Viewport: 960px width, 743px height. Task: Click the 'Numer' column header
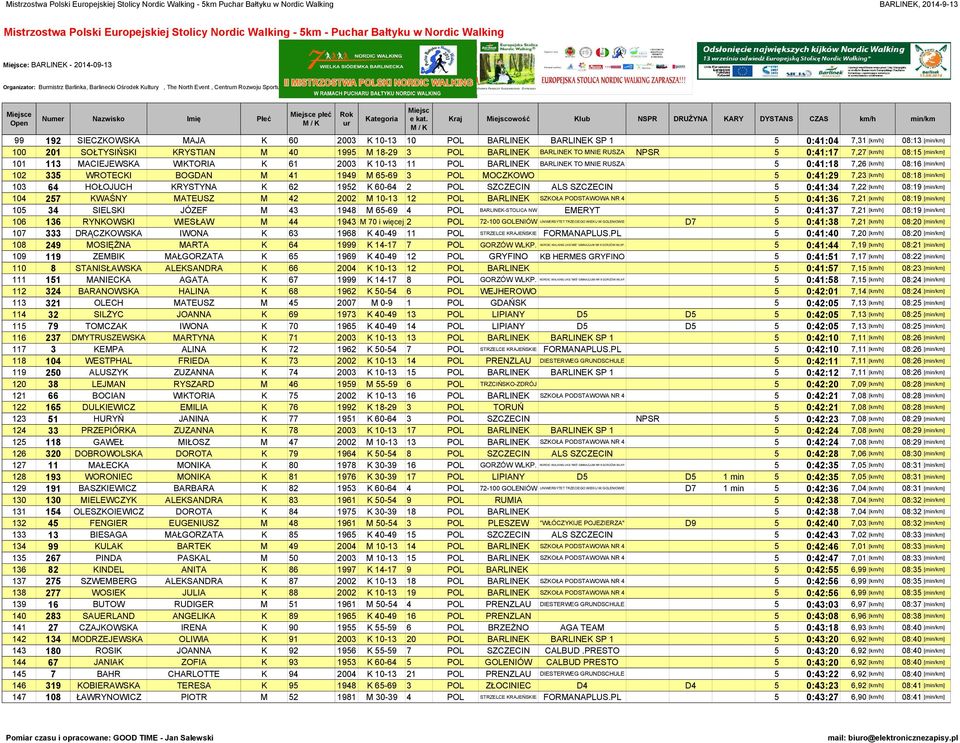53,119
